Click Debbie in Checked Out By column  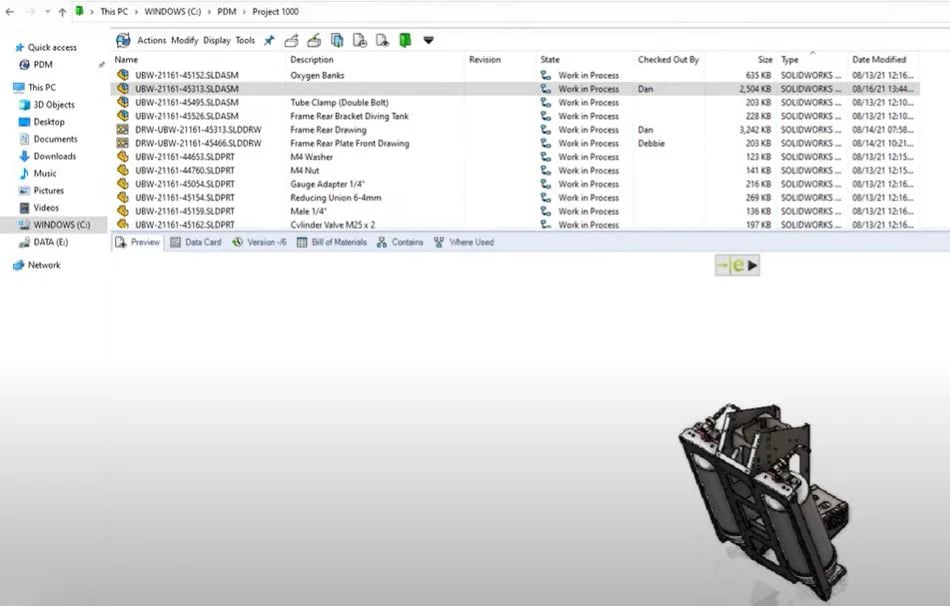(x=651, y=143)
